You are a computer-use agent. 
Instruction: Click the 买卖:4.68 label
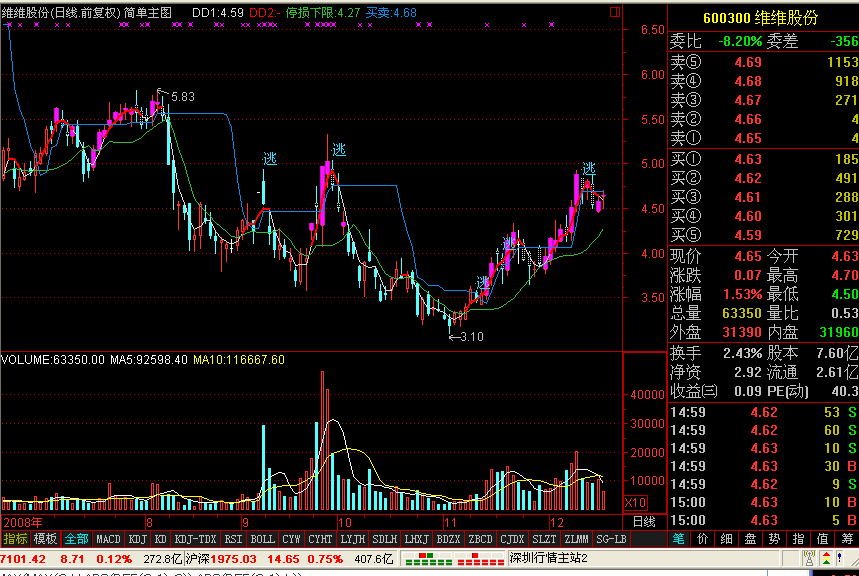(x=391, y=12)
